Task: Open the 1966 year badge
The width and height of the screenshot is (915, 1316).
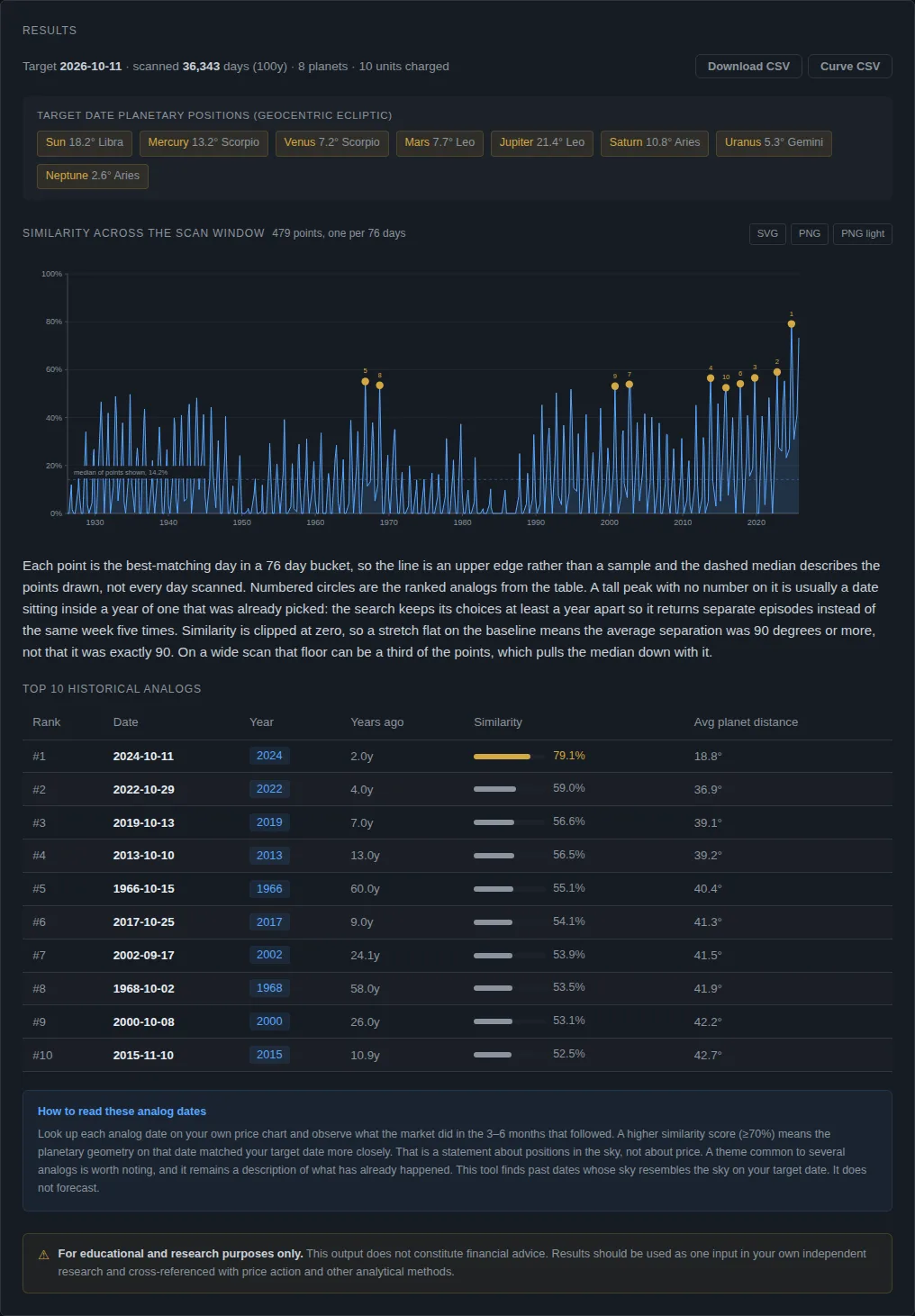Action: click(x=269, y=889)
